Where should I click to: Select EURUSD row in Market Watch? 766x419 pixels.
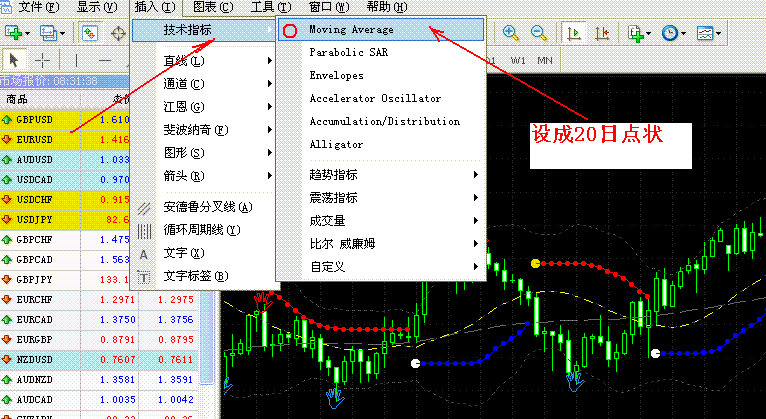pos(65,140)
